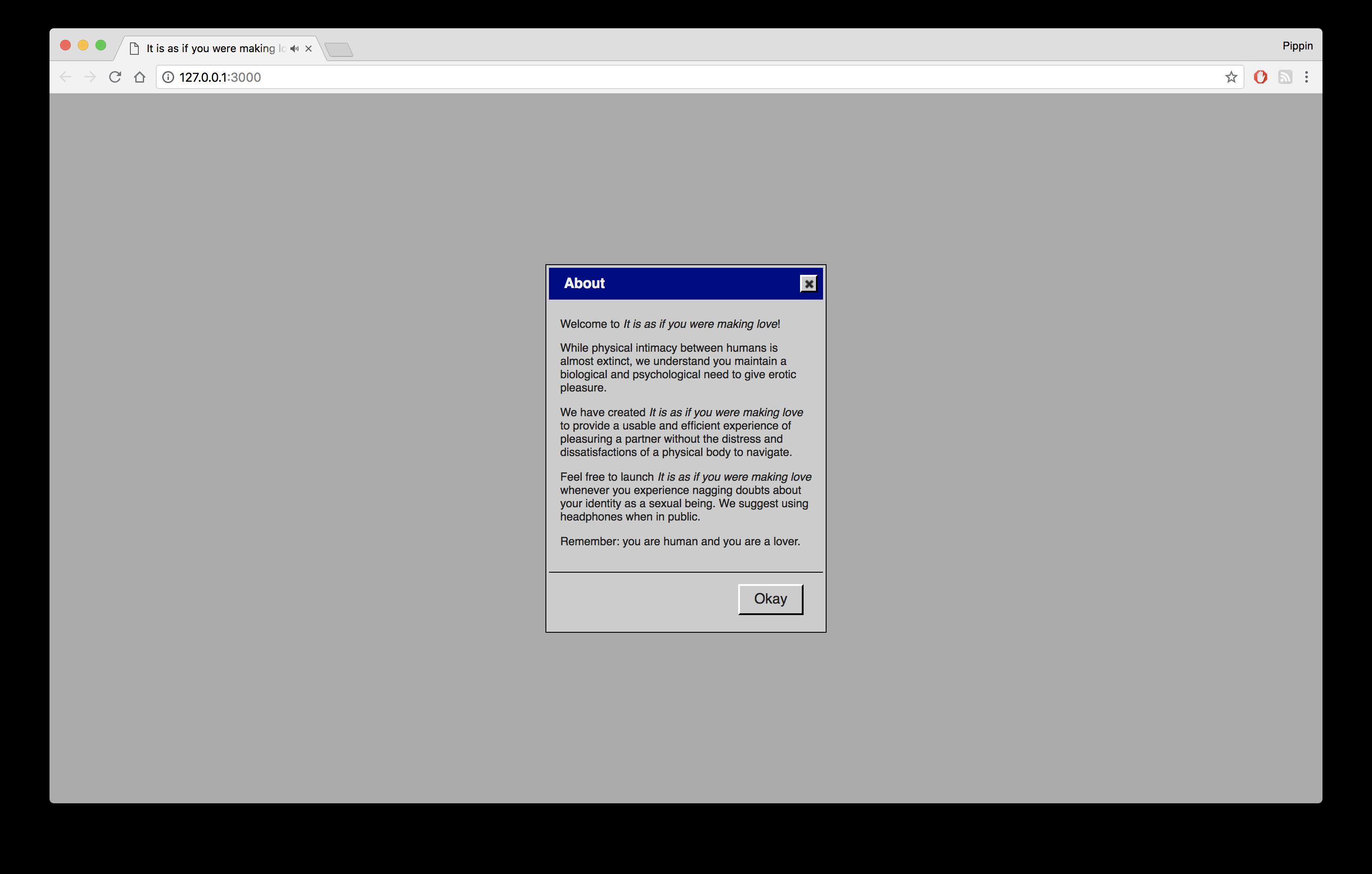Screen dimensions: 1372x874
Task: Minimize the browser with yellow button
Action: tap(83, 46)
